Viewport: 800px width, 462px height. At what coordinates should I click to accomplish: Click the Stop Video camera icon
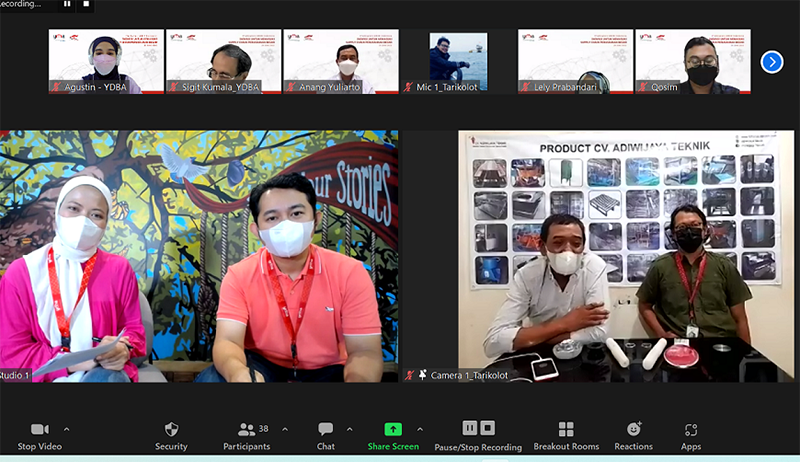pos(40,429)
